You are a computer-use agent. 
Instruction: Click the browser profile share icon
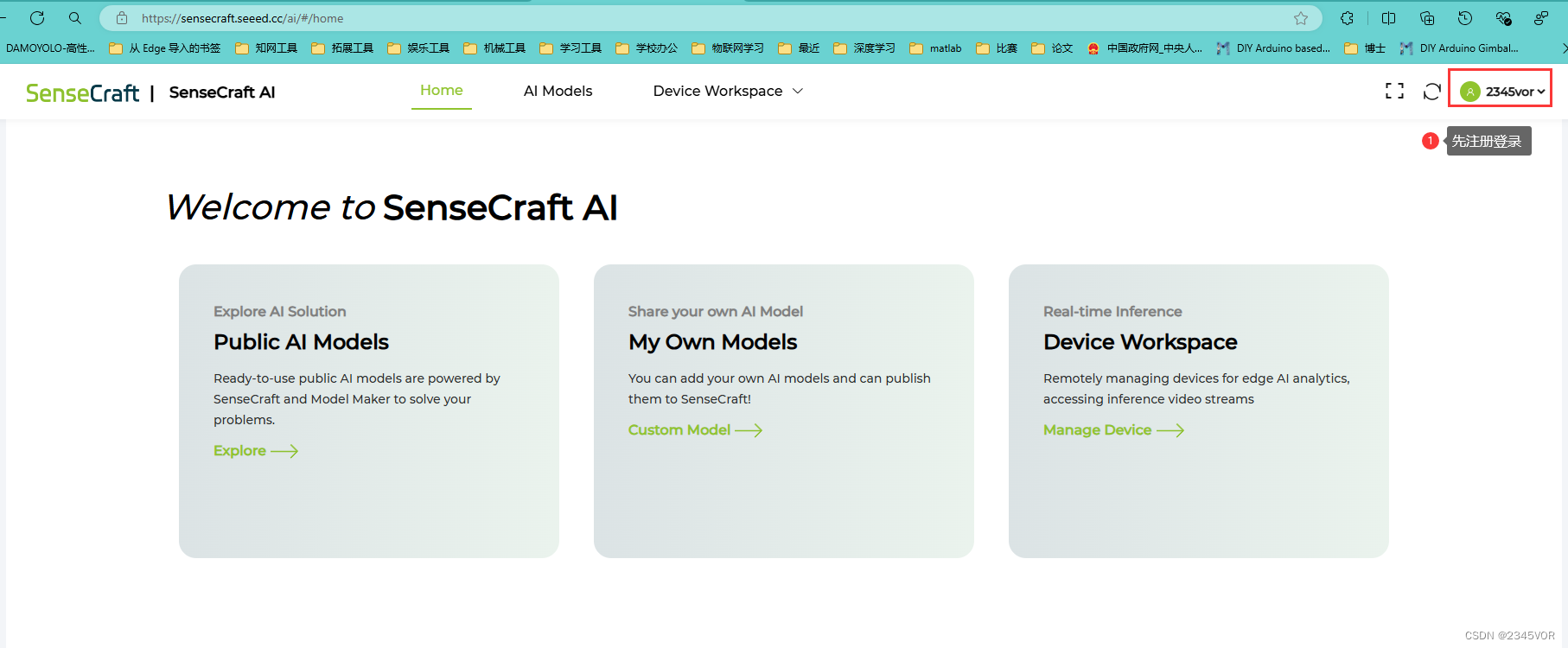point(1541,18)
